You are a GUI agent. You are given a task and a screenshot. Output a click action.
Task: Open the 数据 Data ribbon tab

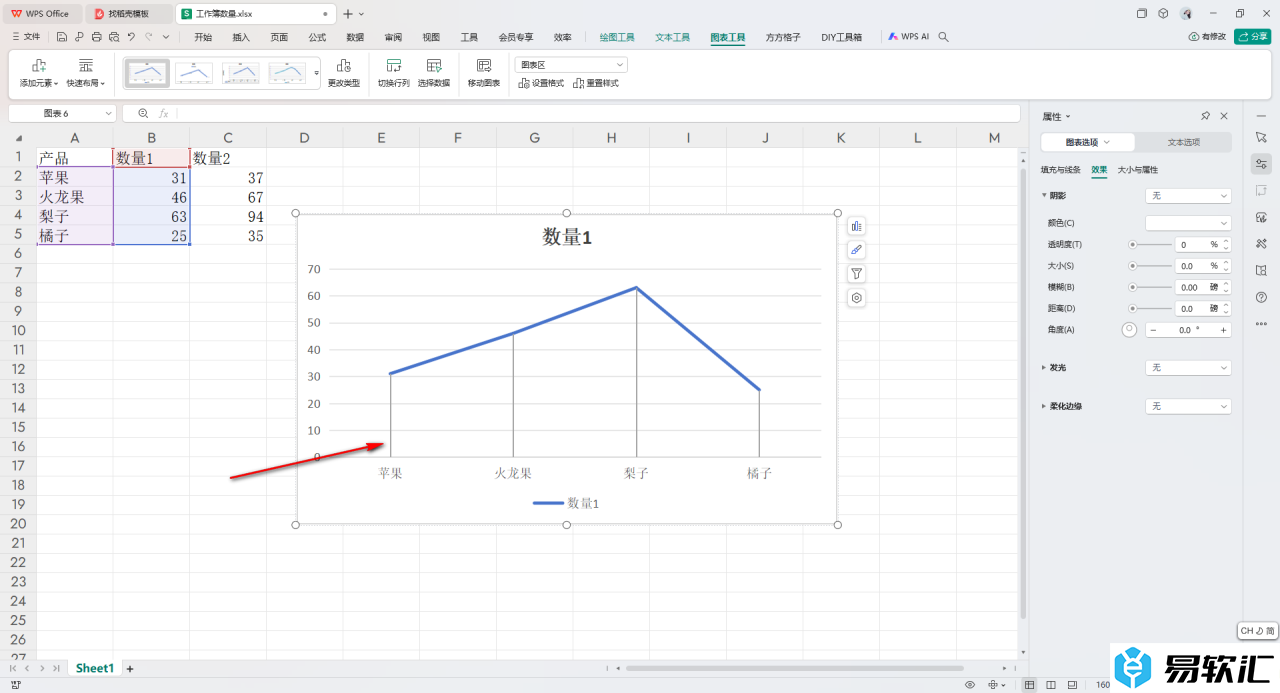tap(355, 37)
